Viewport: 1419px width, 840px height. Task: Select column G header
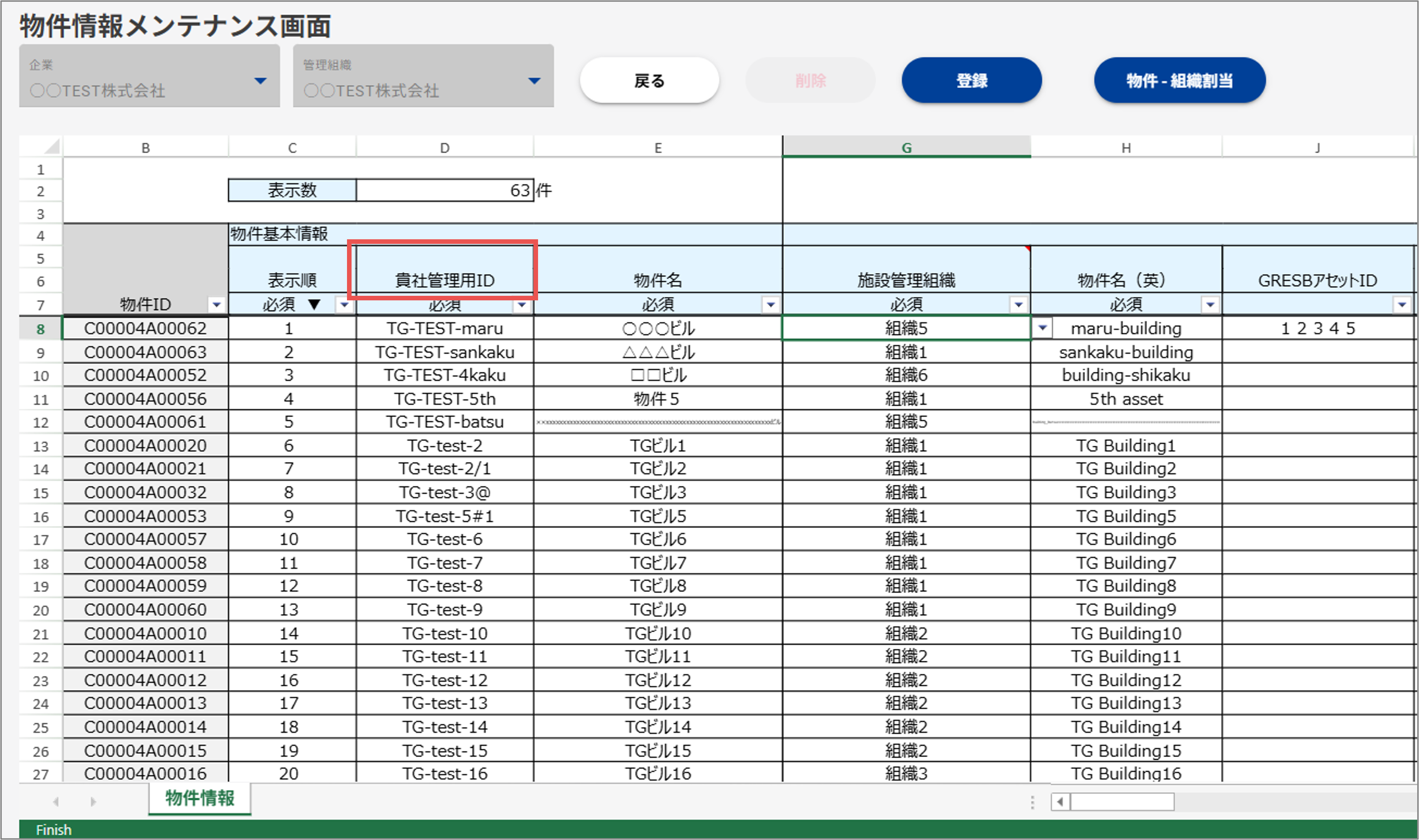[x=906, y=148]
